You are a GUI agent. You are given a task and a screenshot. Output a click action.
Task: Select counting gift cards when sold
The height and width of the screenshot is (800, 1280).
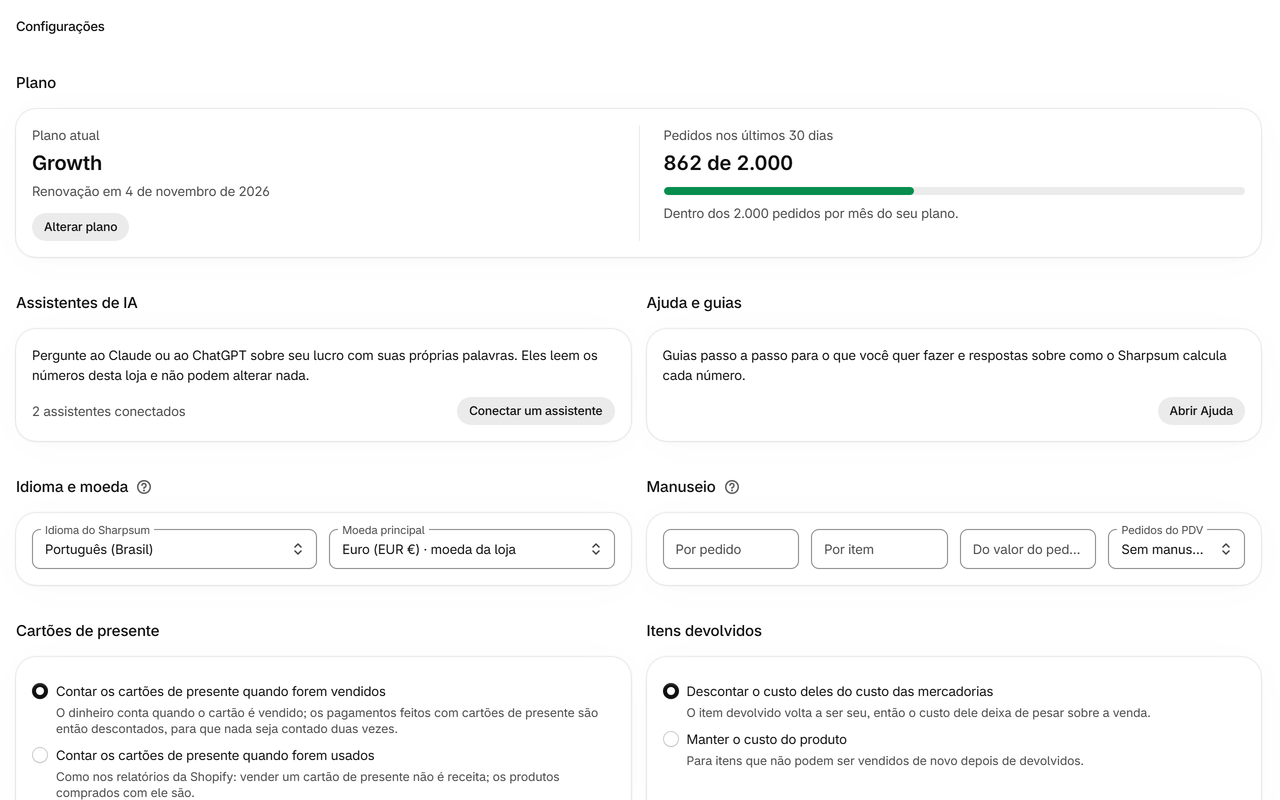[40, 691]
